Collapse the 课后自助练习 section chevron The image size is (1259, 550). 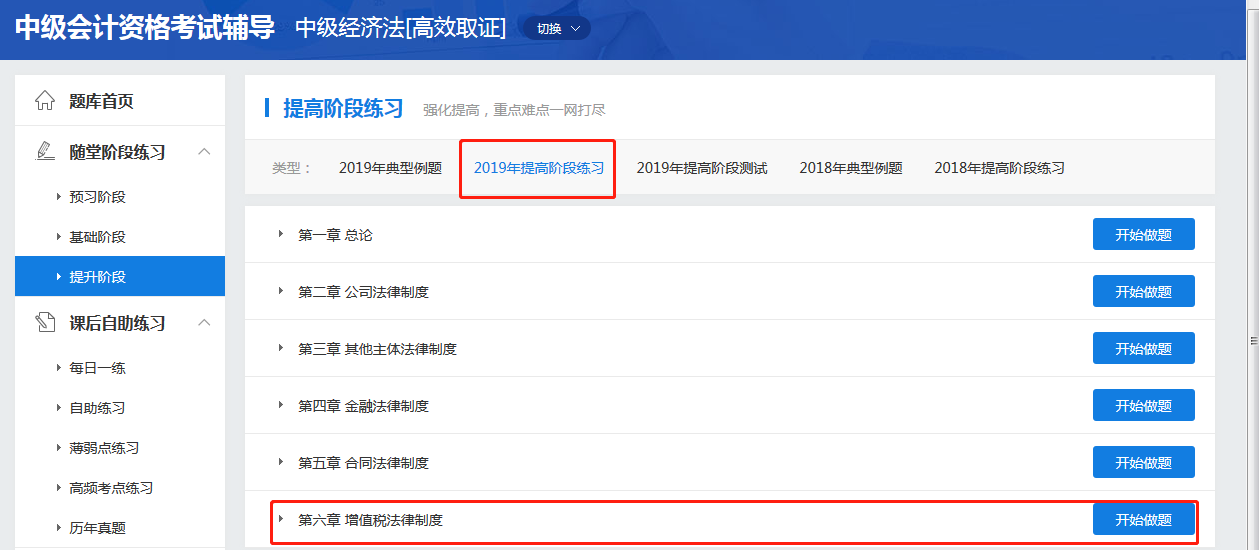click(204, 323)
